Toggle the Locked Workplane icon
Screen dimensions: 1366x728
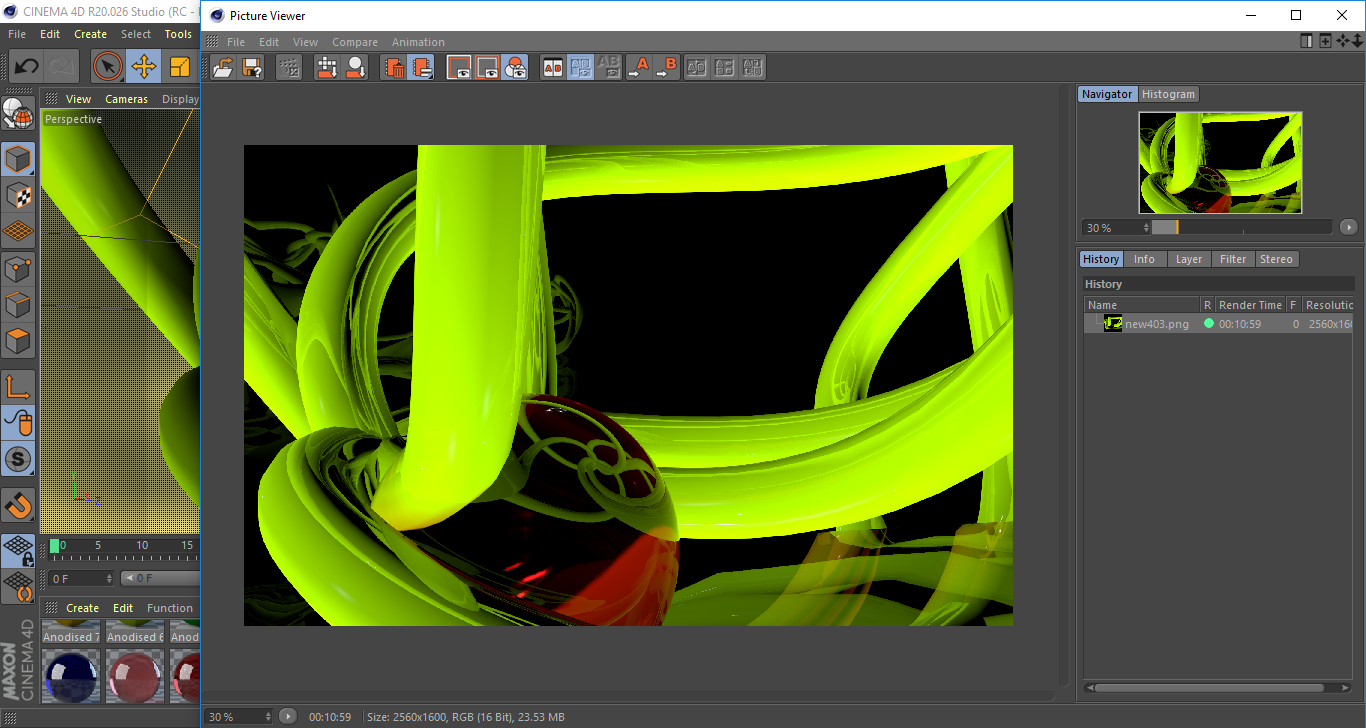[18, 550]
